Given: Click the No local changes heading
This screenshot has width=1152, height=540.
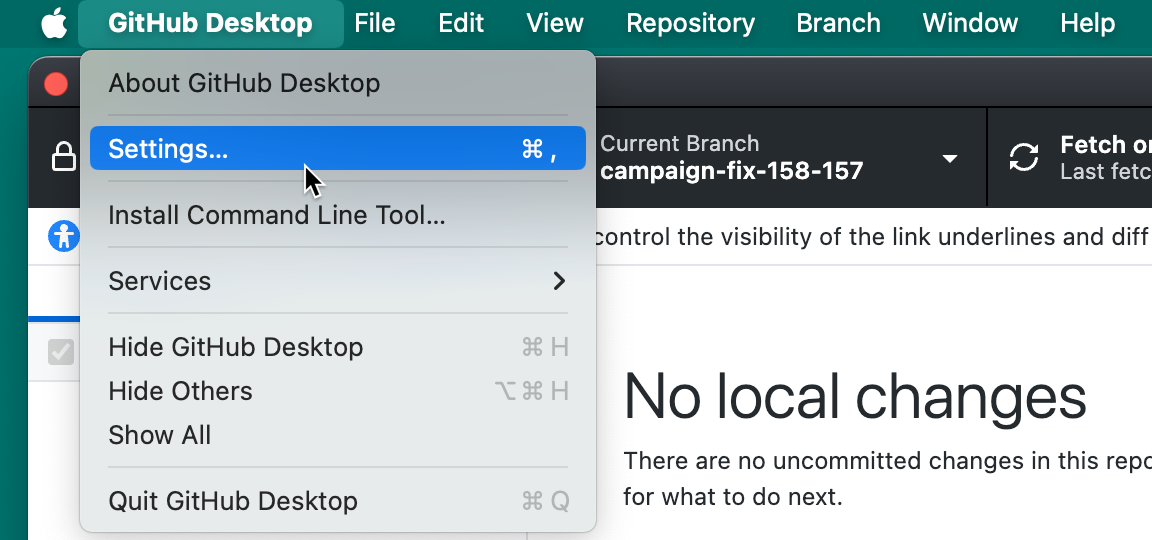Looking at the screenshot, I should coord(854,397).
